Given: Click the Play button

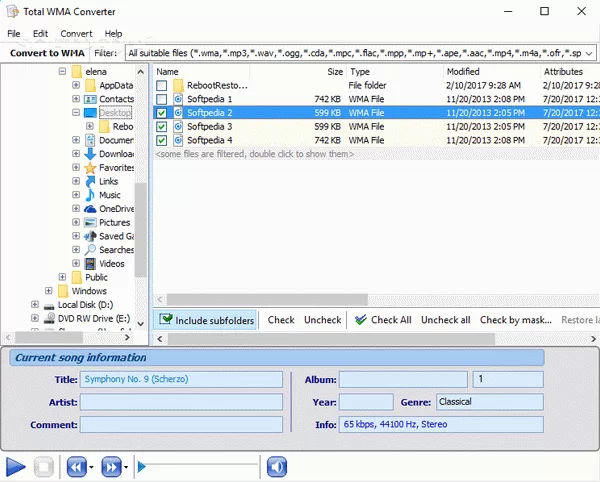Looking at the screenshot, I should pyautogui.click(x=15, y=466).
